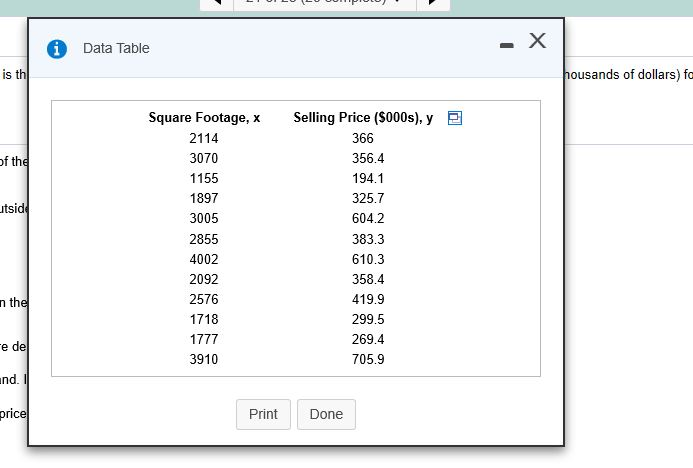Select selling price value 610.3
This screenshot has width=693, height=468.
point(368,259)
